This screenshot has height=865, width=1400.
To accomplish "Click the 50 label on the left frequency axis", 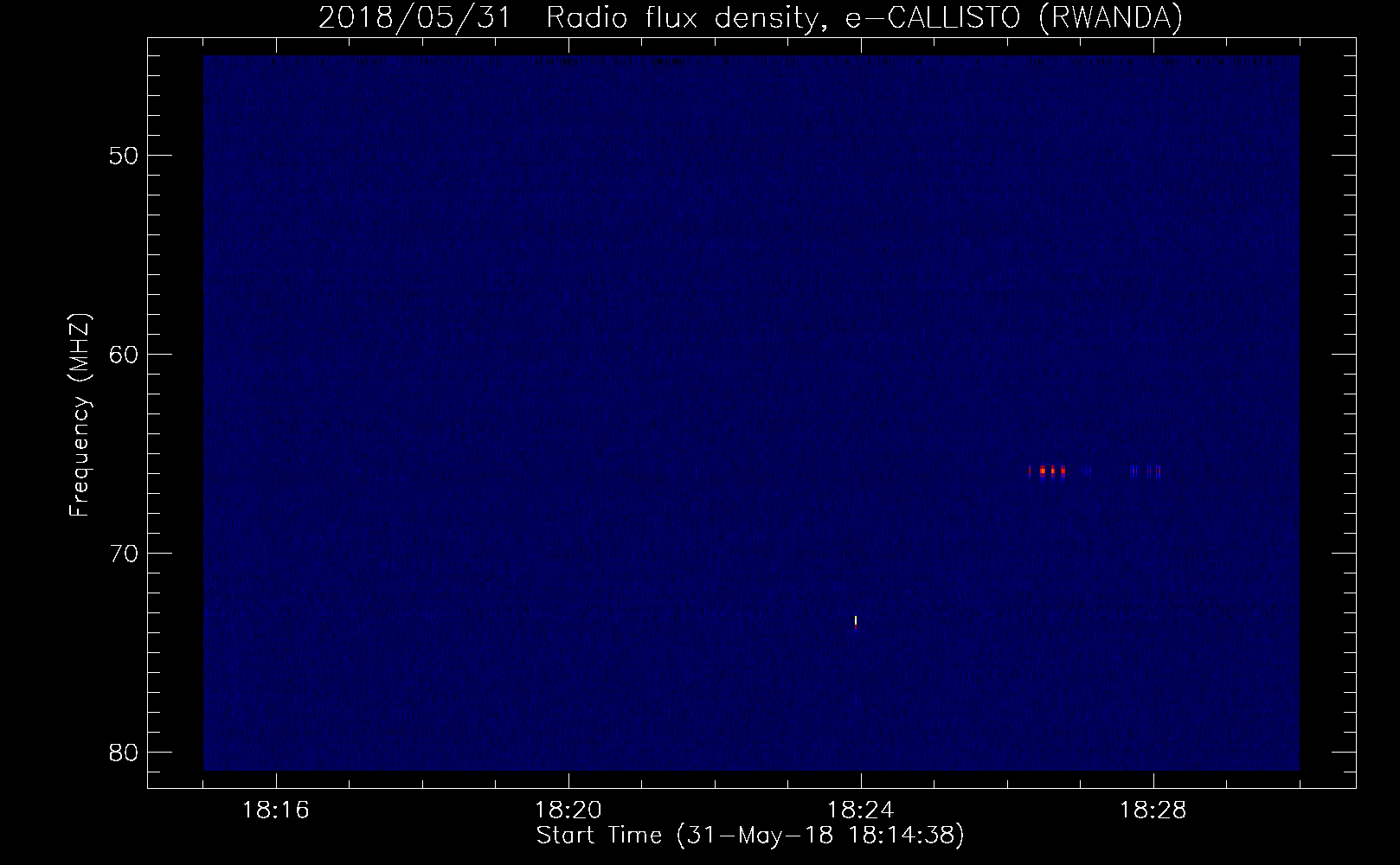I will tap(124, 156).
